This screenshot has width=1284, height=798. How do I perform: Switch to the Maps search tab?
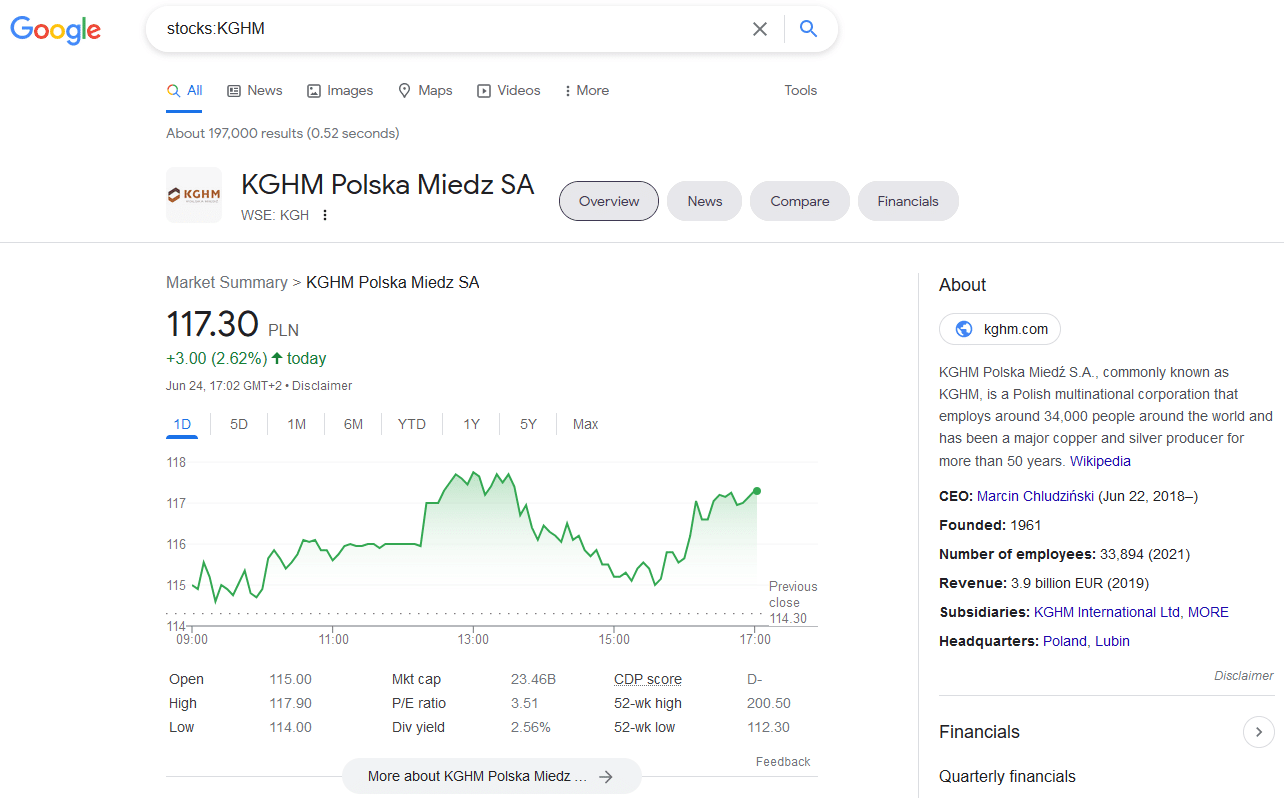coord(425,90)
